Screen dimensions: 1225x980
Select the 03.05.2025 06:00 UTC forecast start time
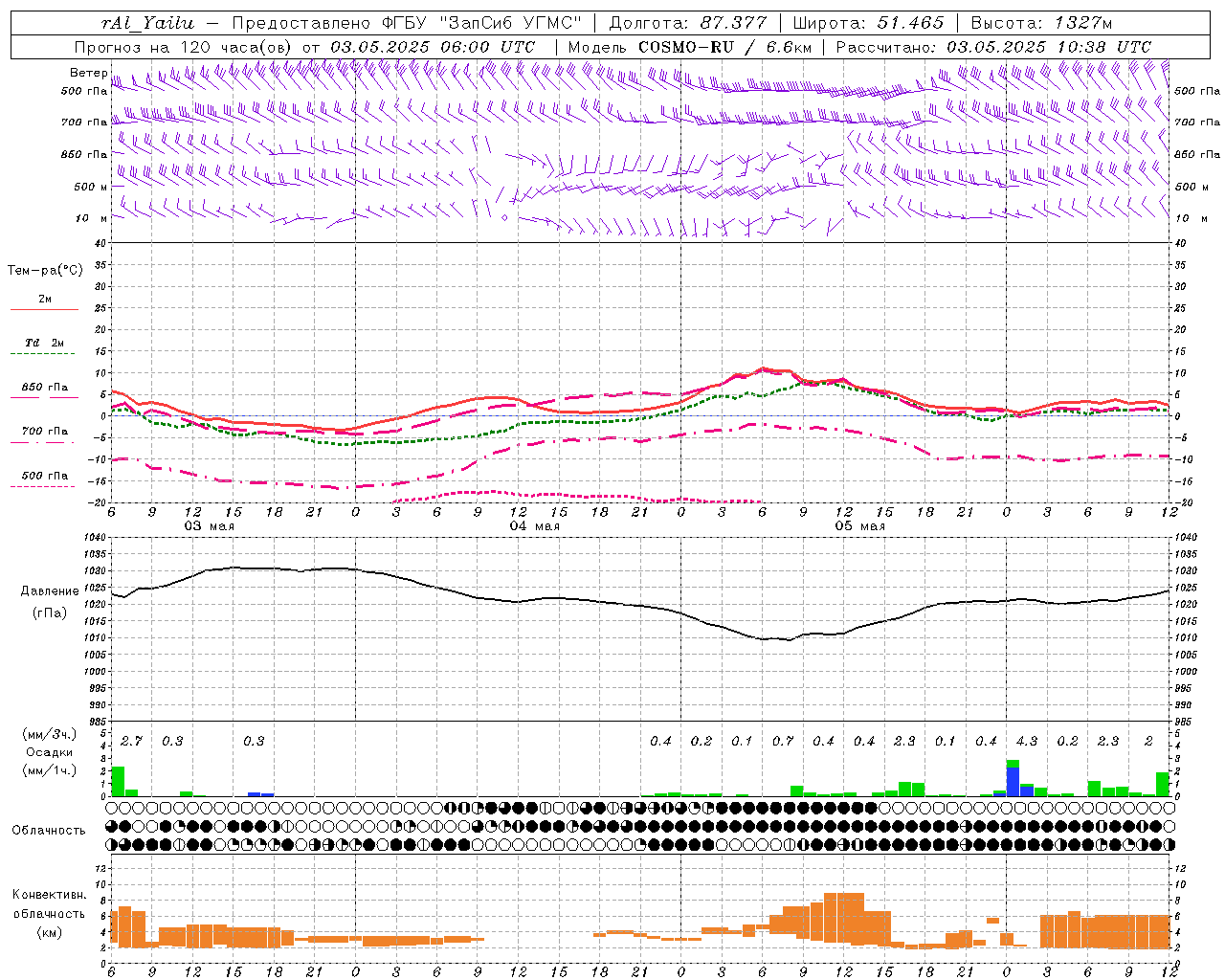(434, 47)
